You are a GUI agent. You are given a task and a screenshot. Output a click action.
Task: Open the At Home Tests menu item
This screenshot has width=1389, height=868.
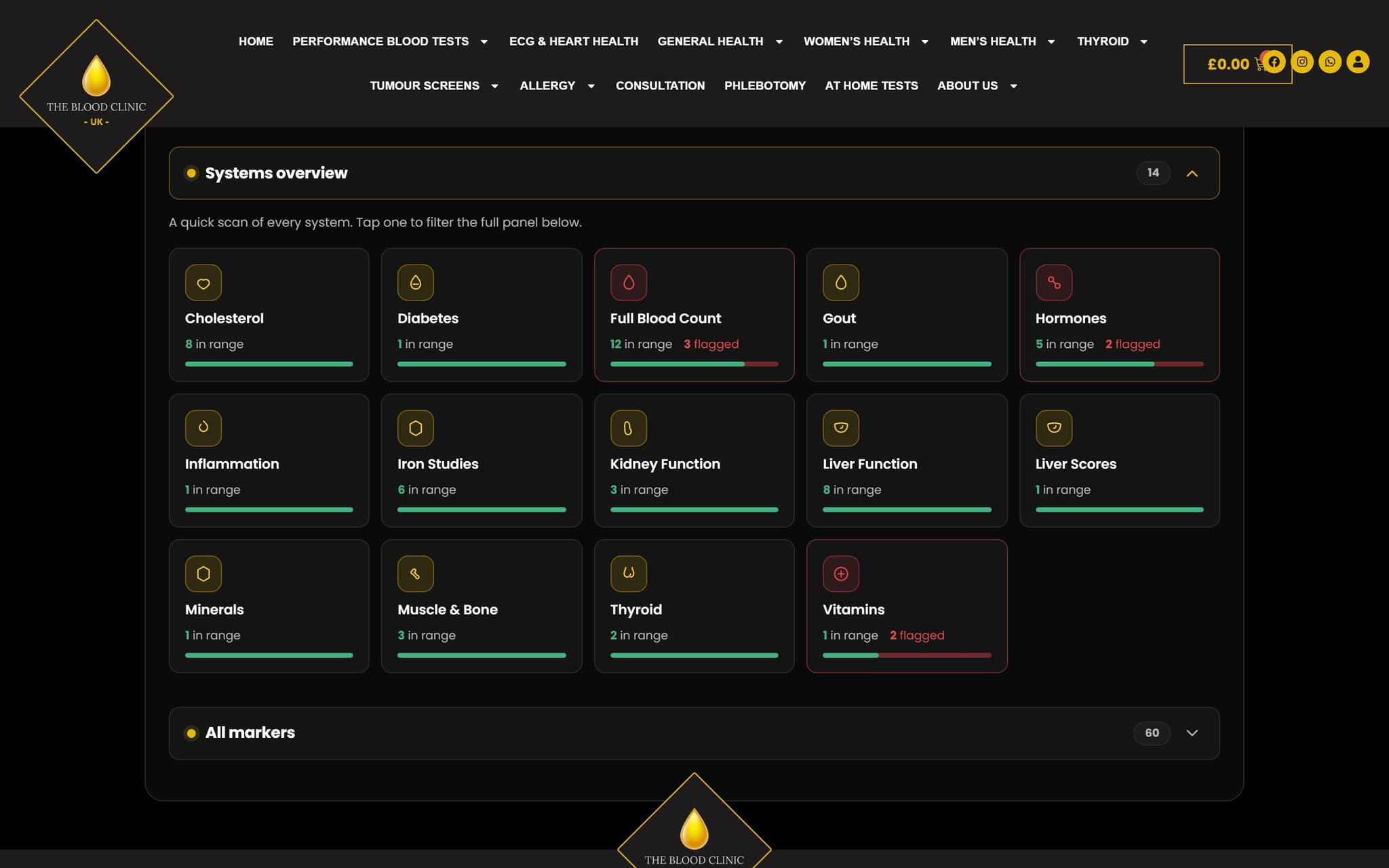(x=872, y=85)
